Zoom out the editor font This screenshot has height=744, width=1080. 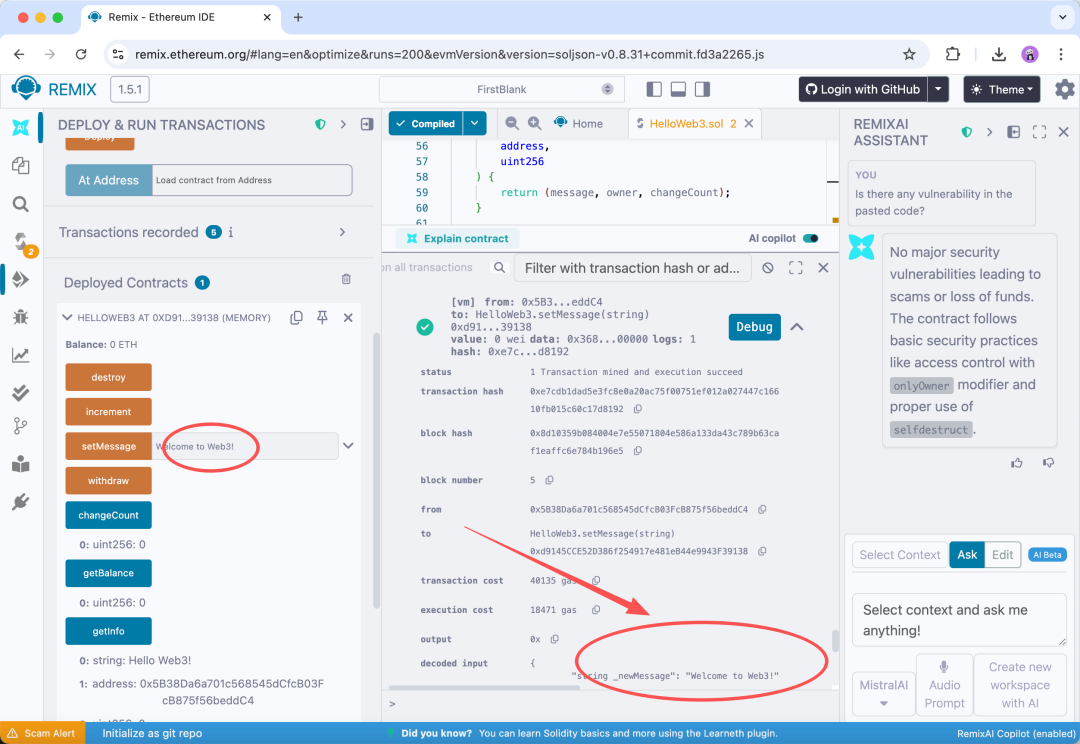pos(512,123)
